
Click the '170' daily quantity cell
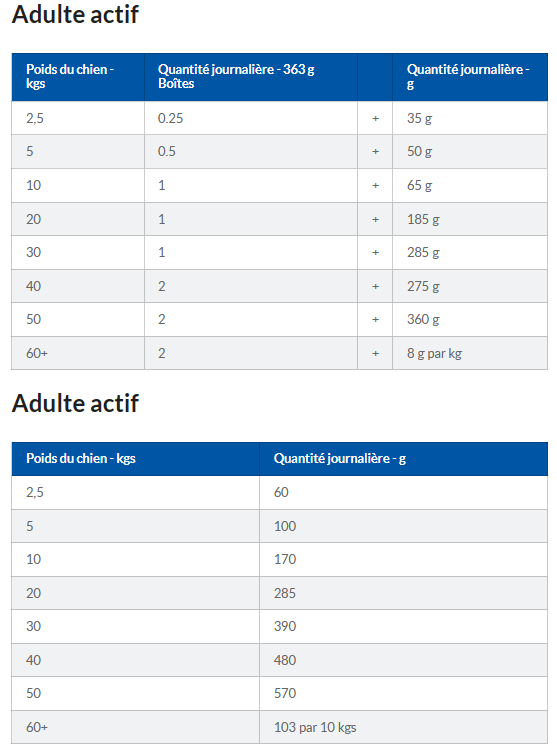[x=403, y=560]
